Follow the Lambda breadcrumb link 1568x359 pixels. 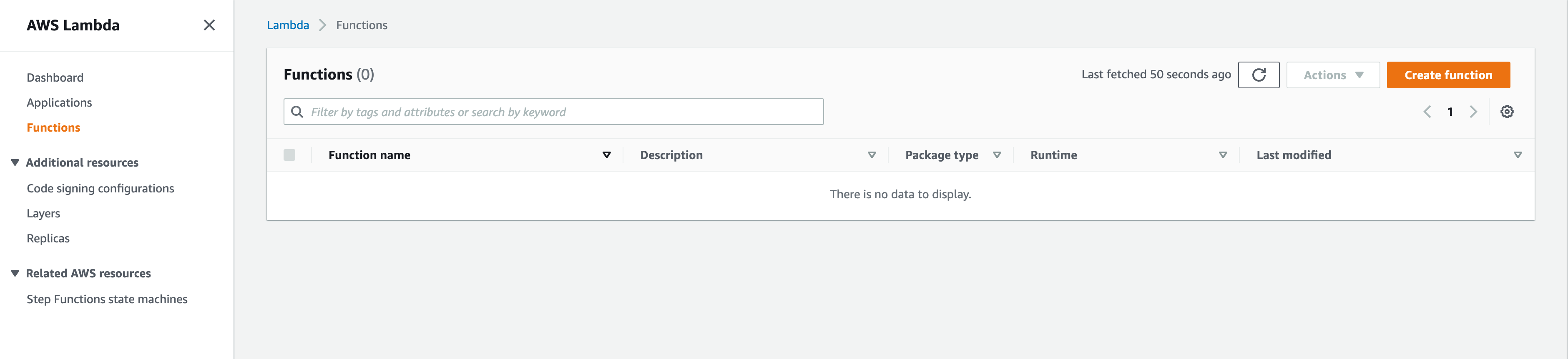click(x=287, y=25)
